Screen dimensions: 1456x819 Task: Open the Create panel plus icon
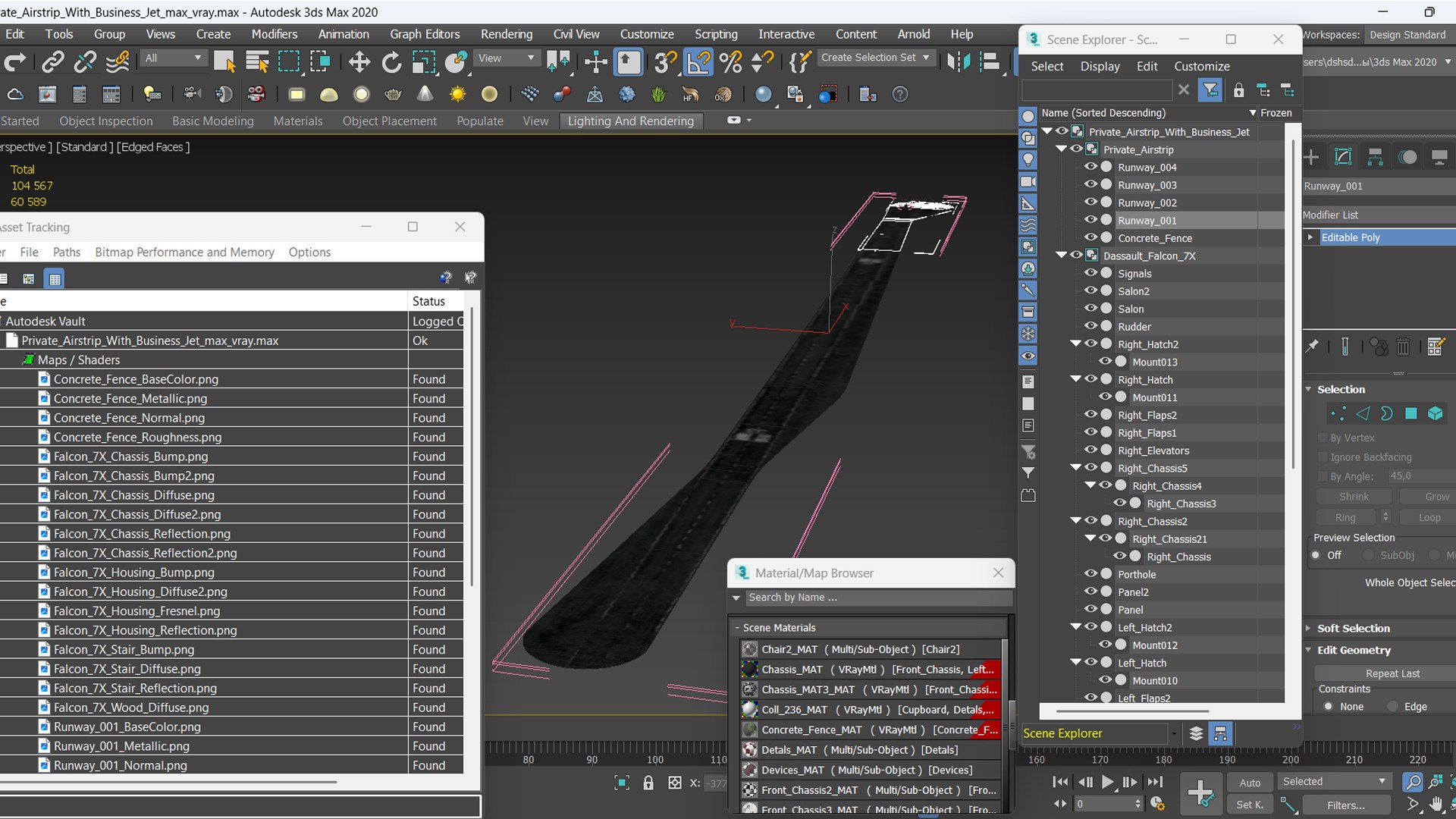pyautogui.click(x=1311, y=157)
